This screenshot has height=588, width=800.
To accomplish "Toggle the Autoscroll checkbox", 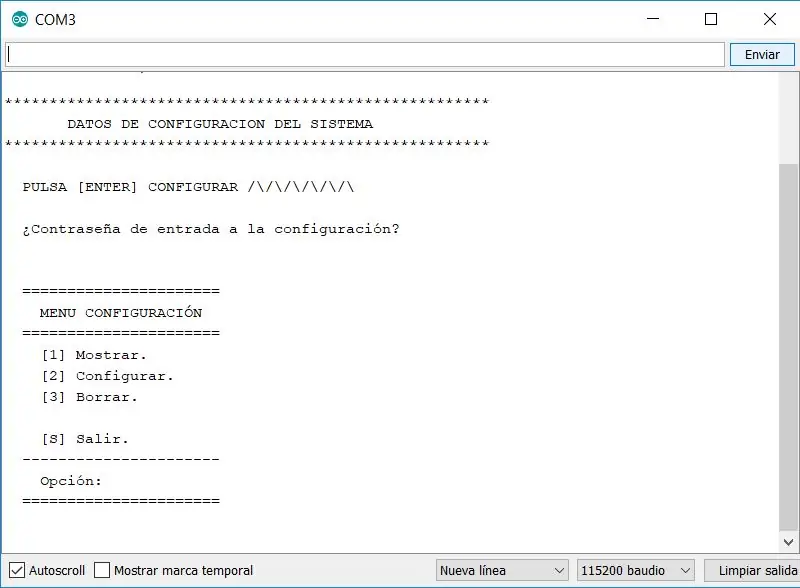I will tap(17, 570).
